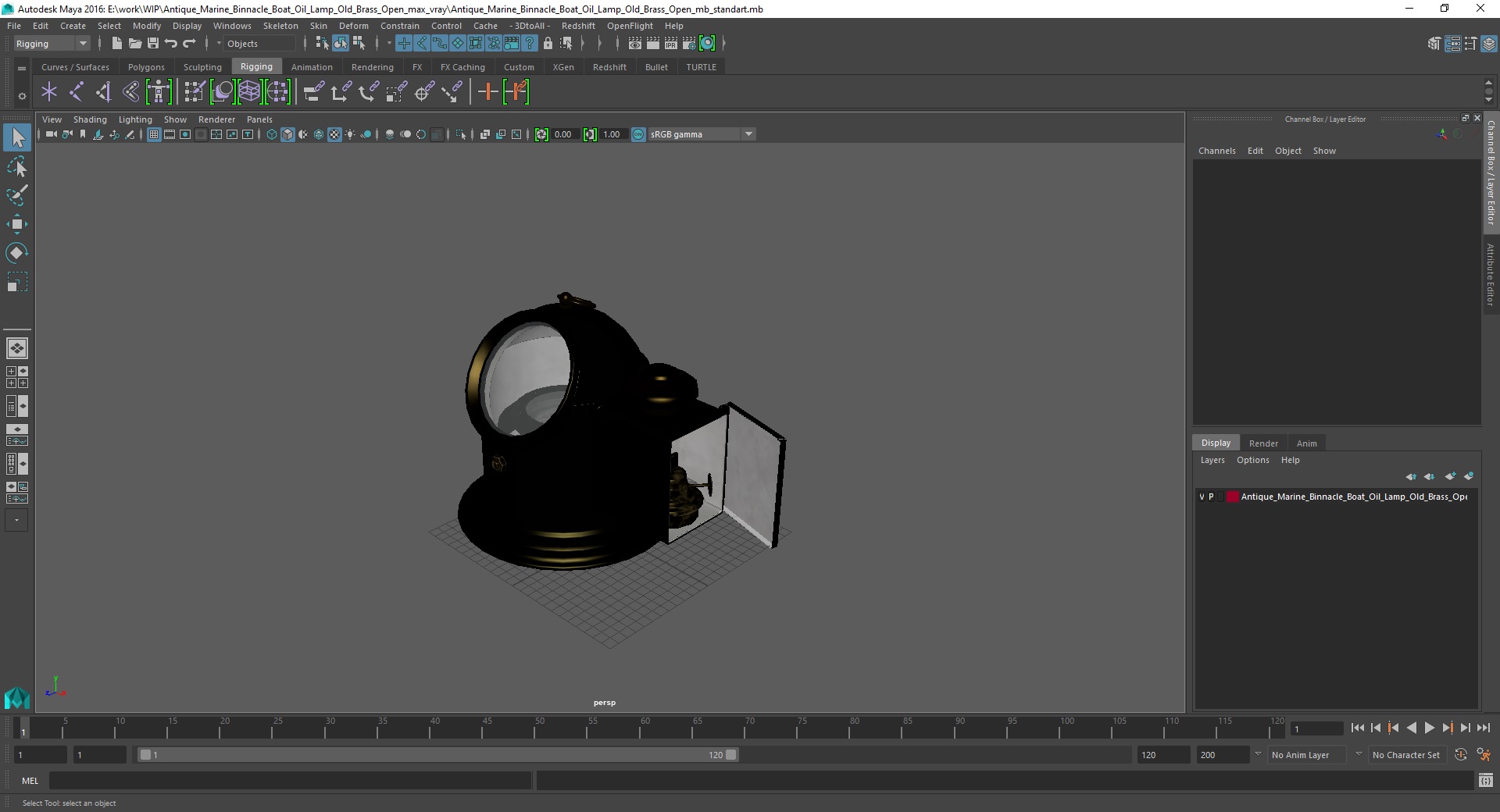Open Options menu in layer editor
This screenshot has width=1500, height=812.
pyautogui.click(x=1252, y=460)
